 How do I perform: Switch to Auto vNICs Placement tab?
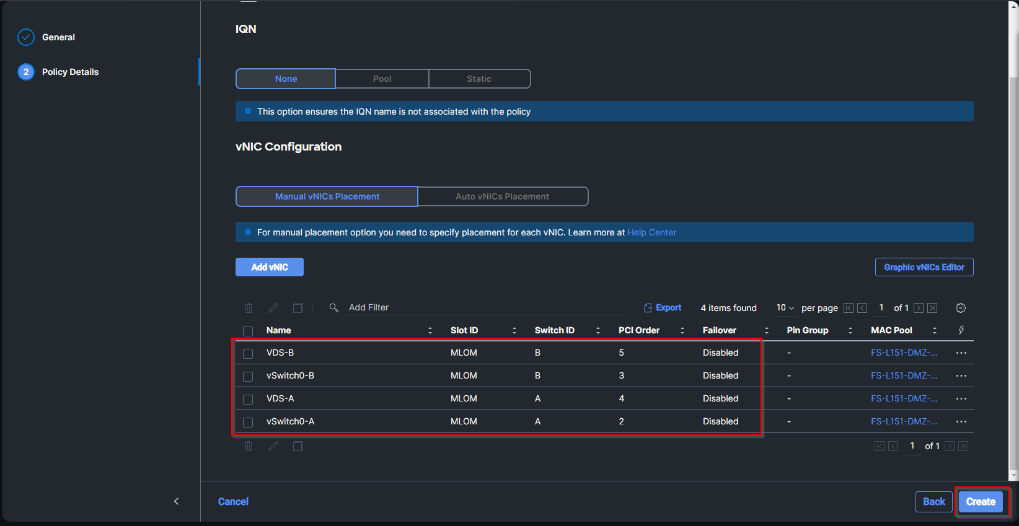tap(502, 196)
